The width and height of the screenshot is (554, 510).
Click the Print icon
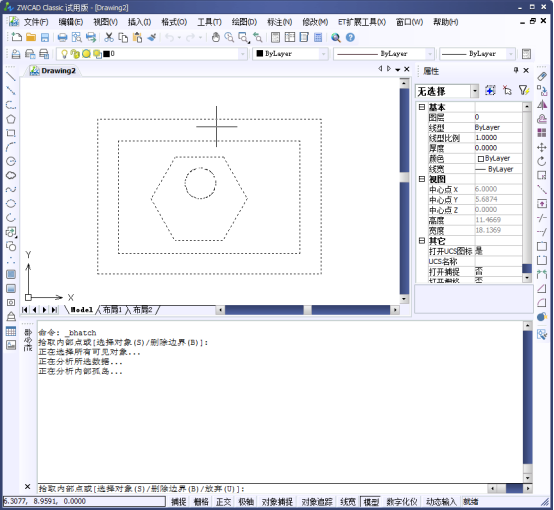[62, 37]
